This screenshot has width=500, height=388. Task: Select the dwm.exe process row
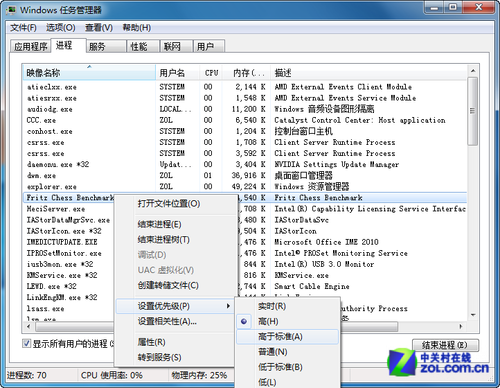(245, 175)
